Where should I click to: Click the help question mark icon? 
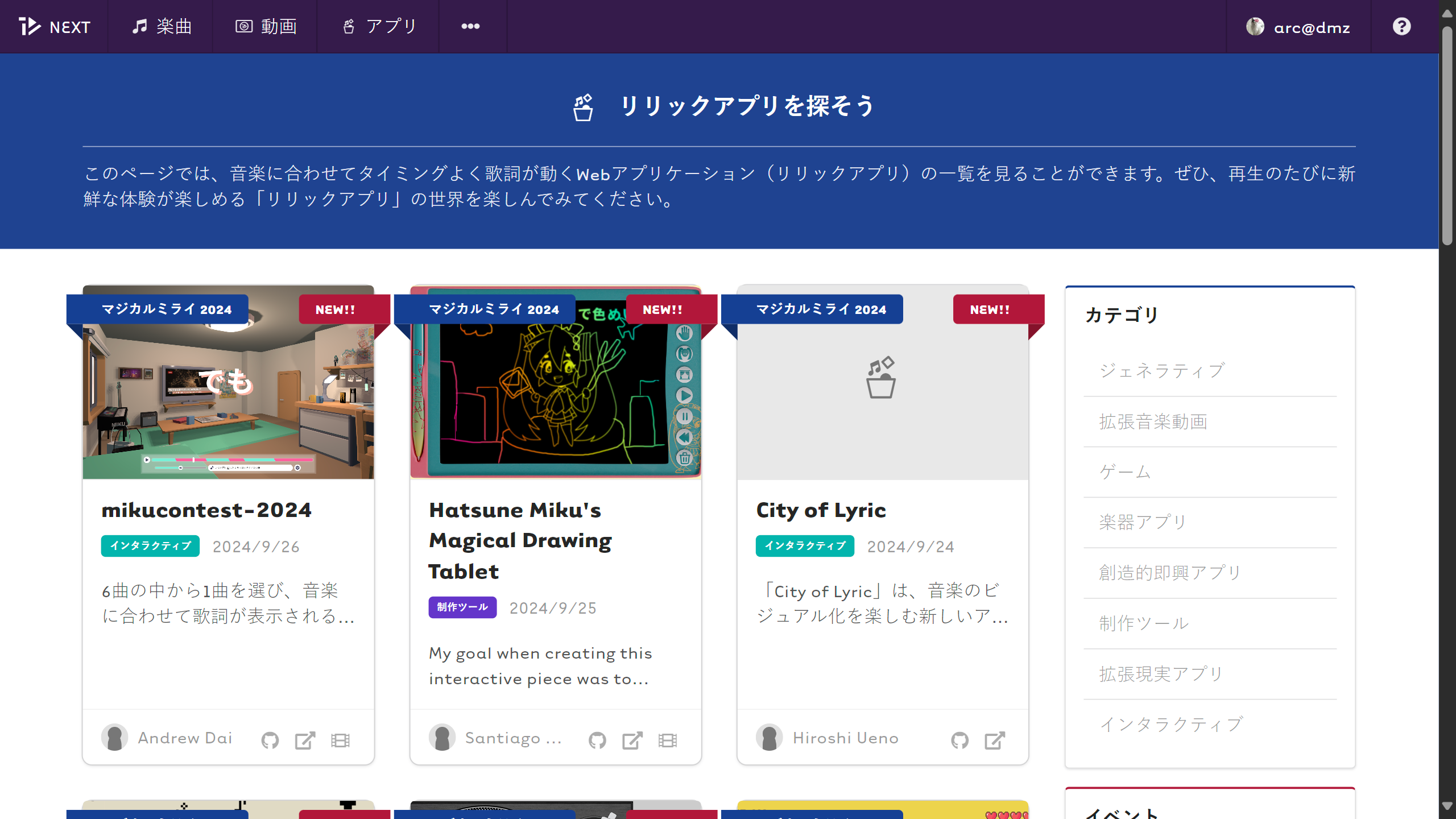click(1401, 26)
